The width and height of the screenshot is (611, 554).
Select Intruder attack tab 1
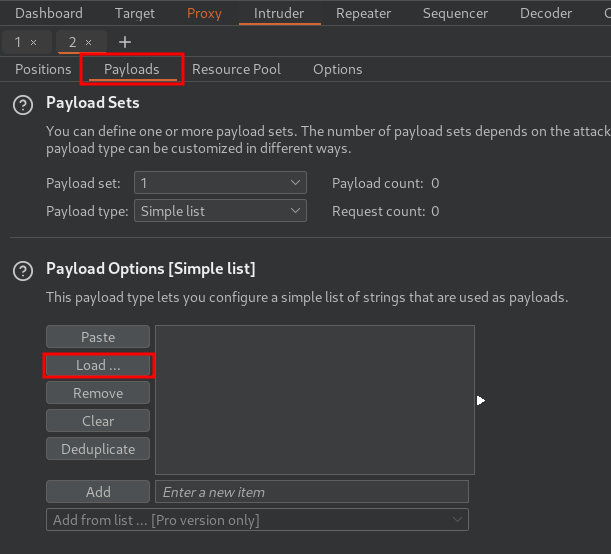coord(18,42)
